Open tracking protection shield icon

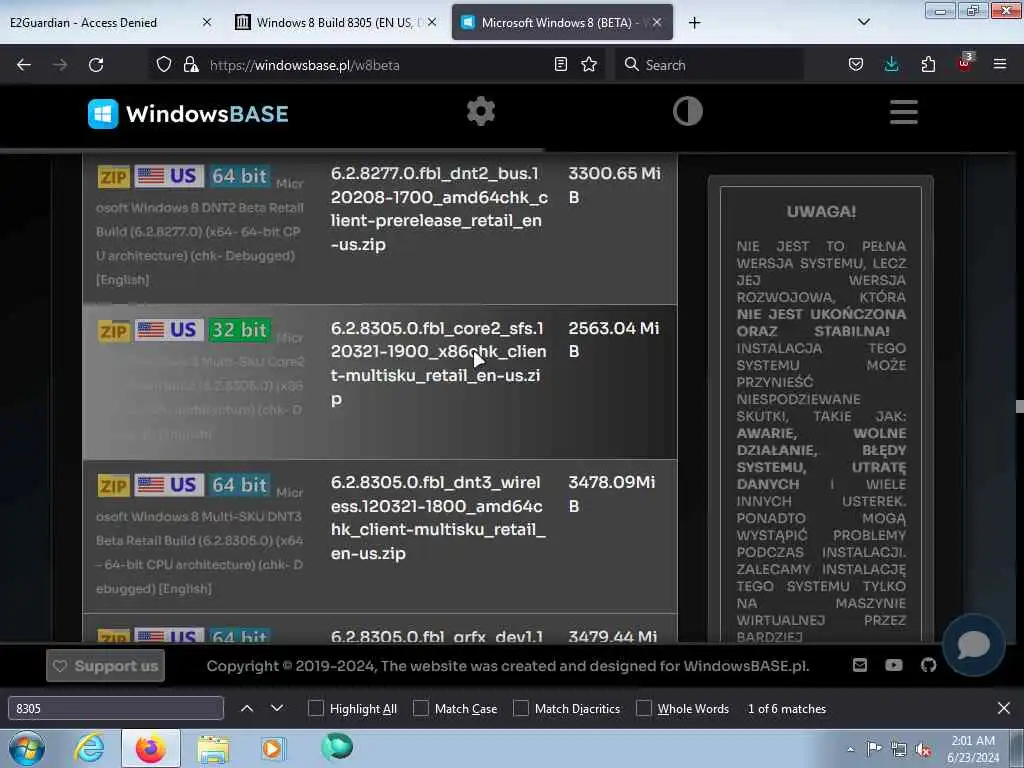tap(164, 65)
